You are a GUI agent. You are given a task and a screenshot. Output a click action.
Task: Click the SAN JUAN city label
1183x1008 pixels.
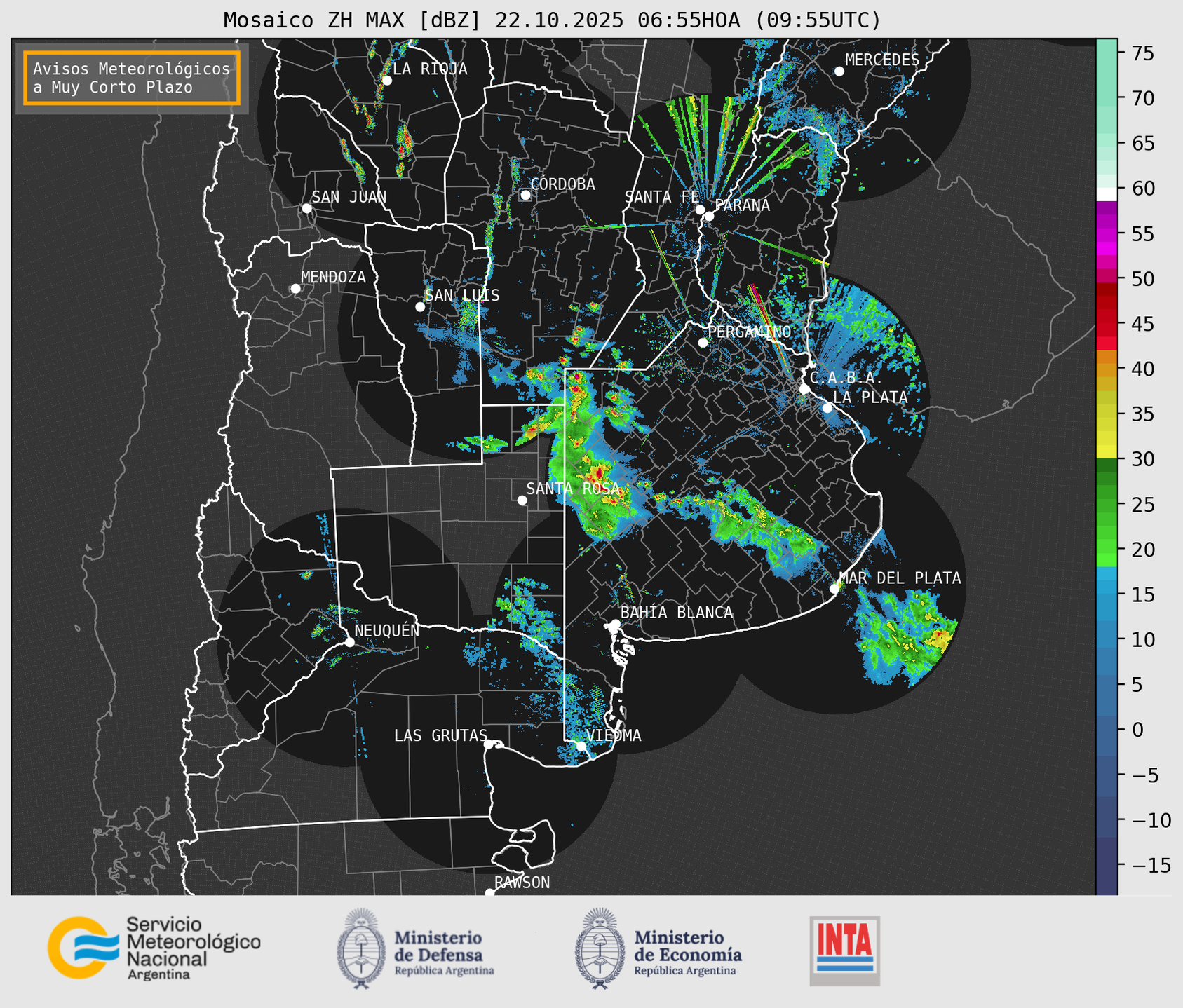[349, 197]
